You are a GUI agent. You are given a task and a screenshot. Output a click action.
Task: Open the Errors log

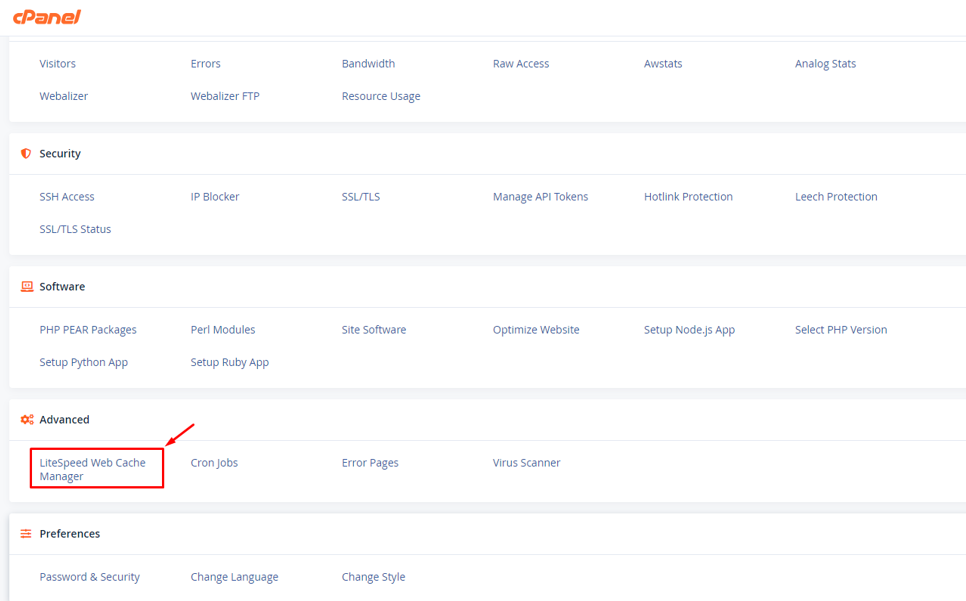click(x=205, y=63)
